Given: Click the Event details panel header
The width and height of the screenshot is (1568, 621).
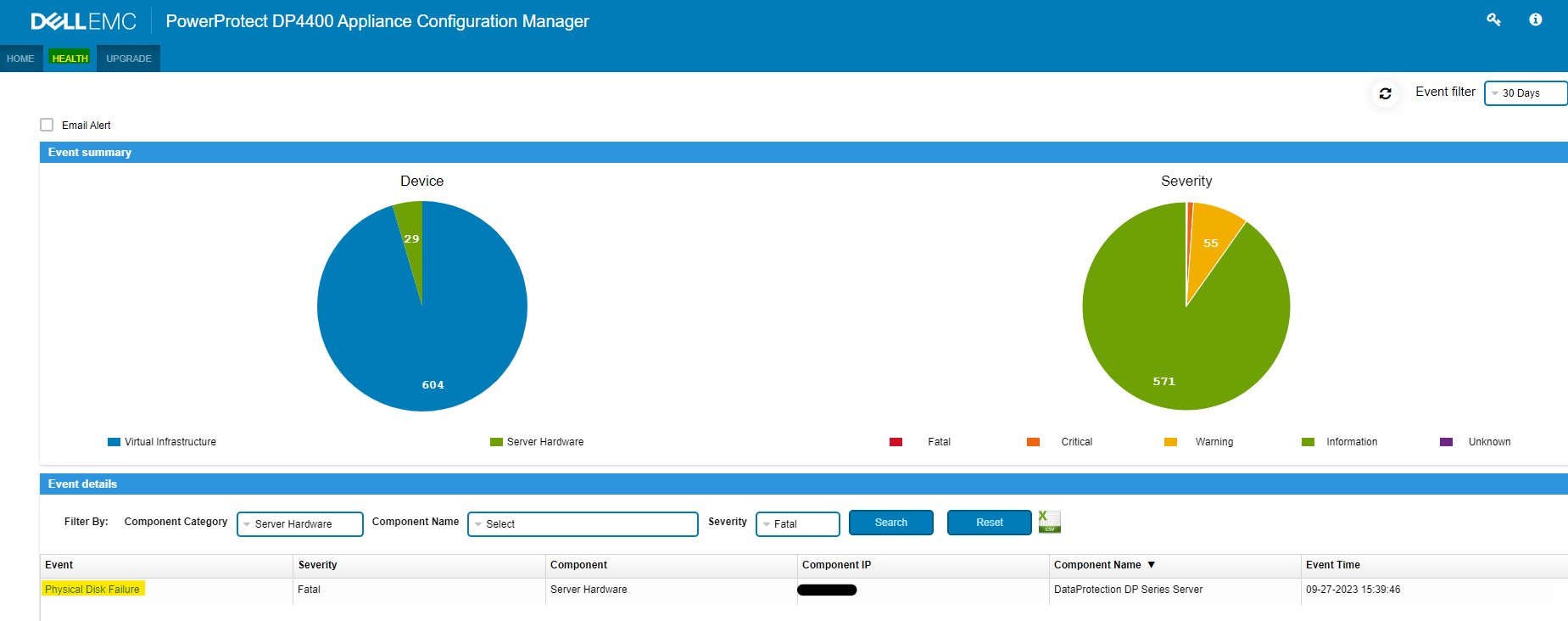Looking at the screenshot, I should tap(803, 484).
